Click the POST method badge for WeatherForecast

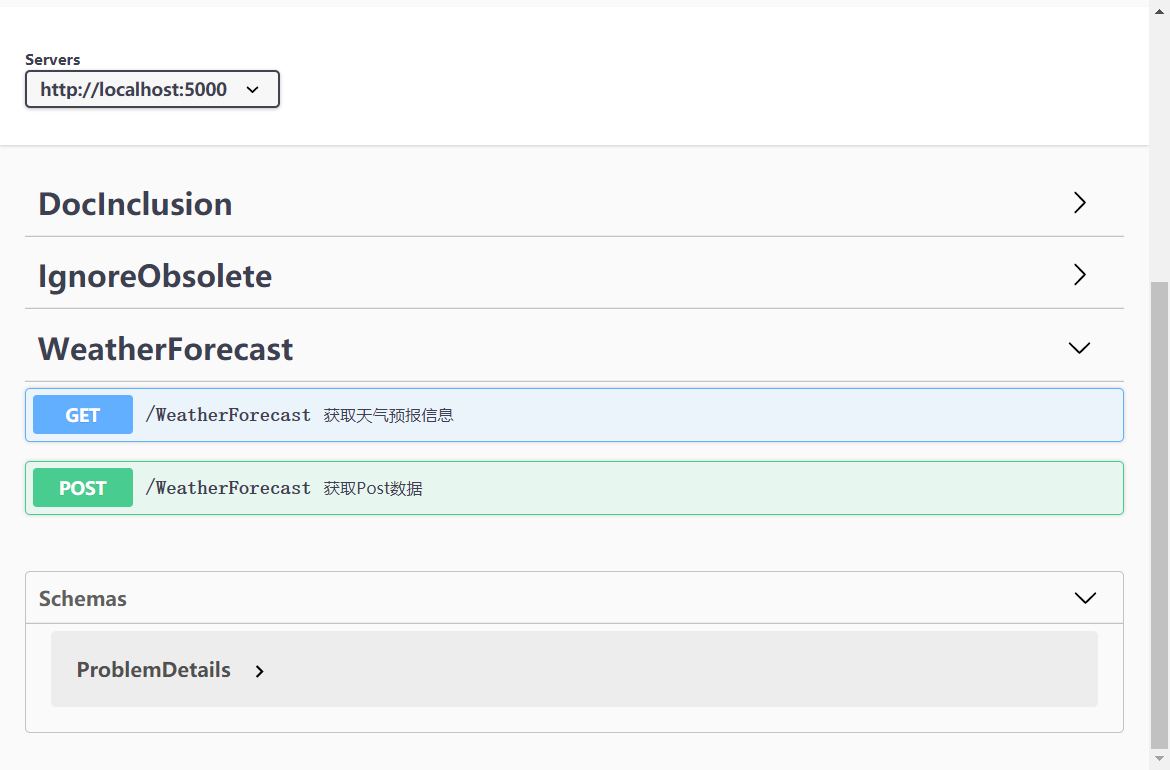[82, 487]
